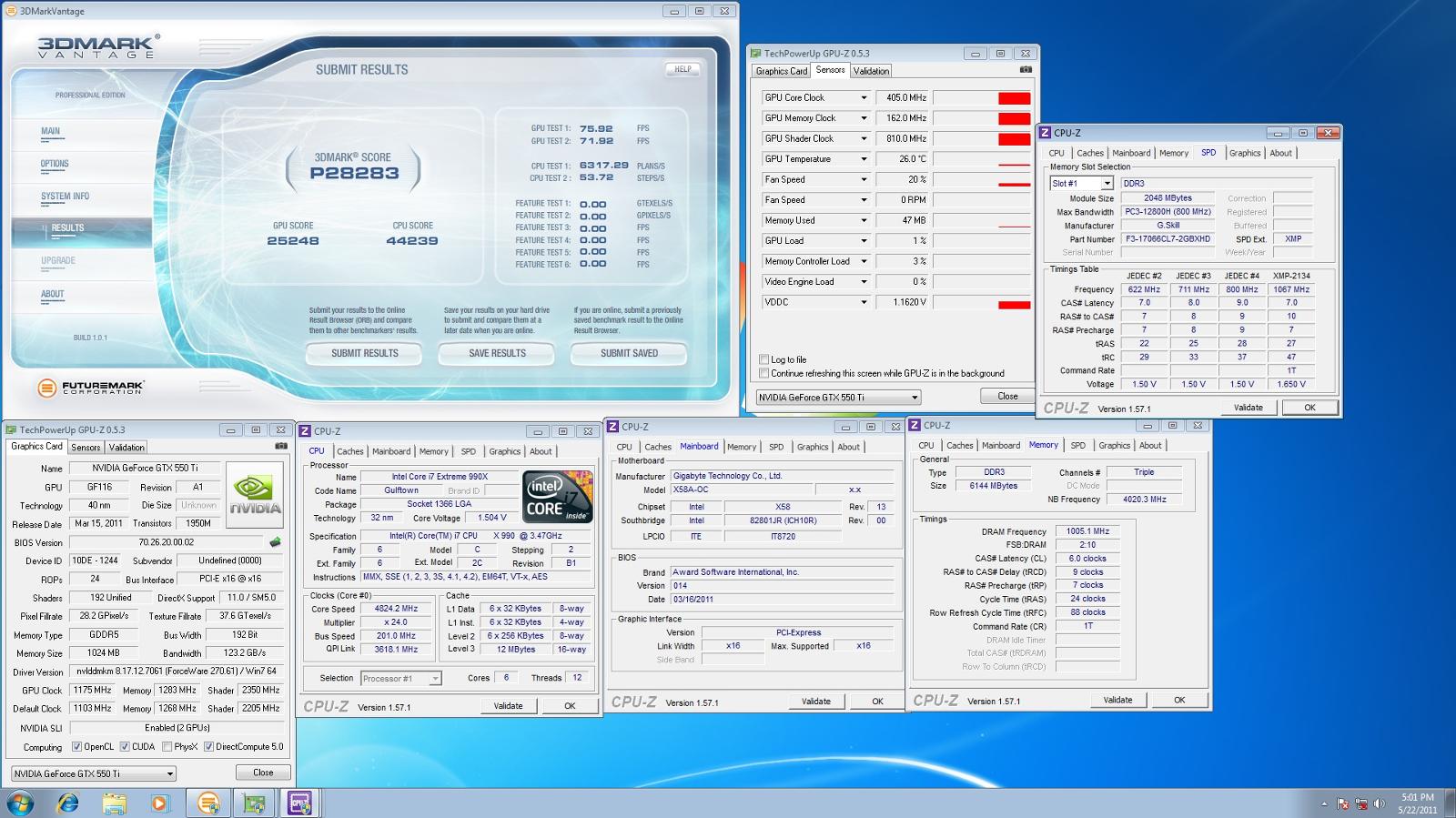Click the Submit Saved button
1456x818 pixels.
pos(629,353)
